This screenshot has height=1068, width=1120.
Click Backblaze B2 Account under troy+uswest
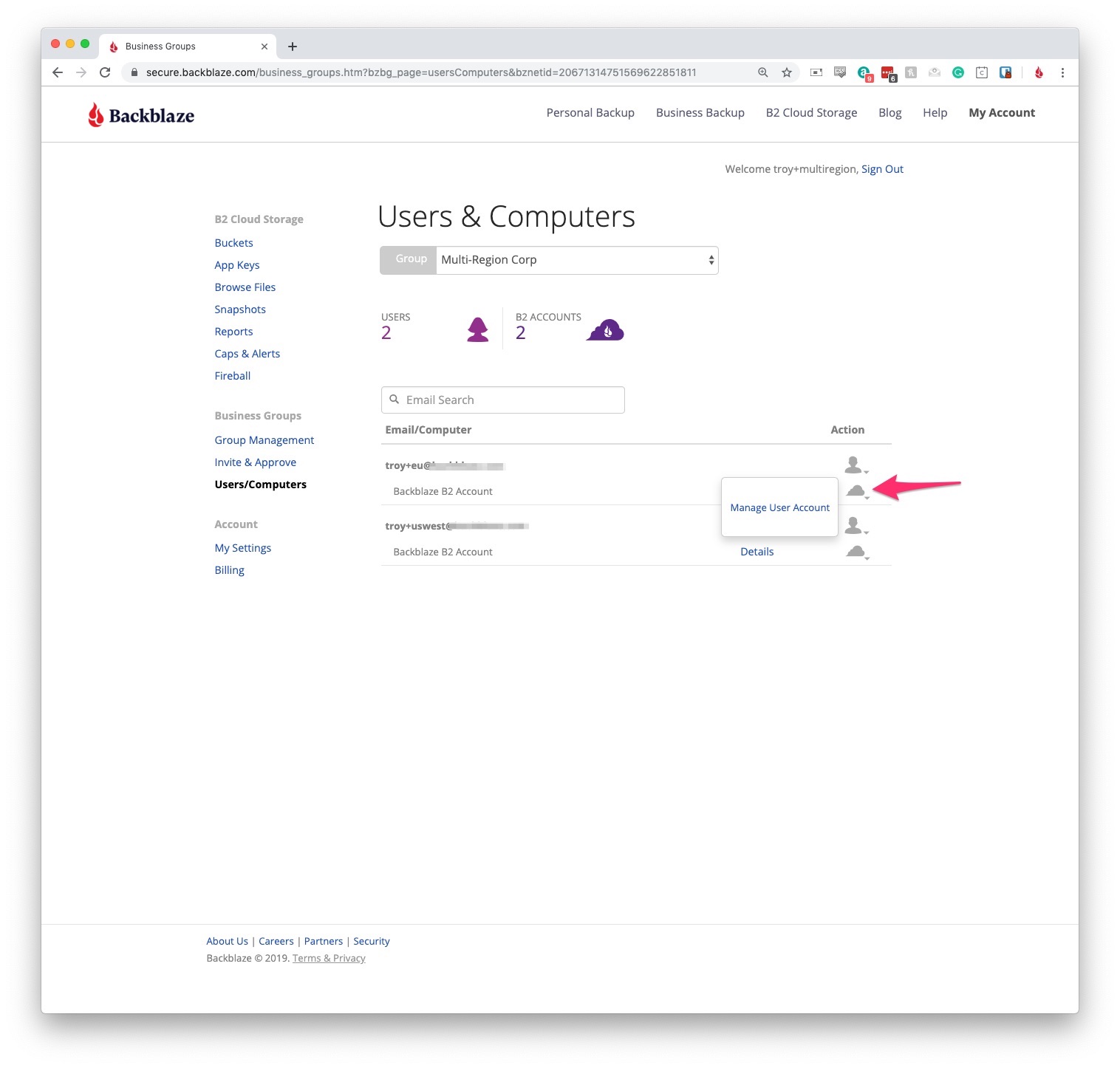coord(443,552)
